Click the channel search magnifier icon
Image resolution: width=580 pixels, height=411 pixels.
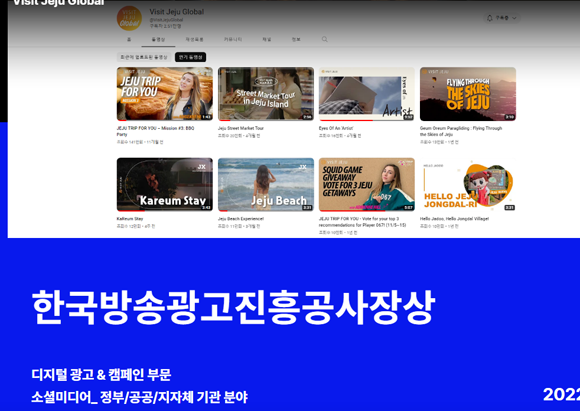[x=324, y=39]
